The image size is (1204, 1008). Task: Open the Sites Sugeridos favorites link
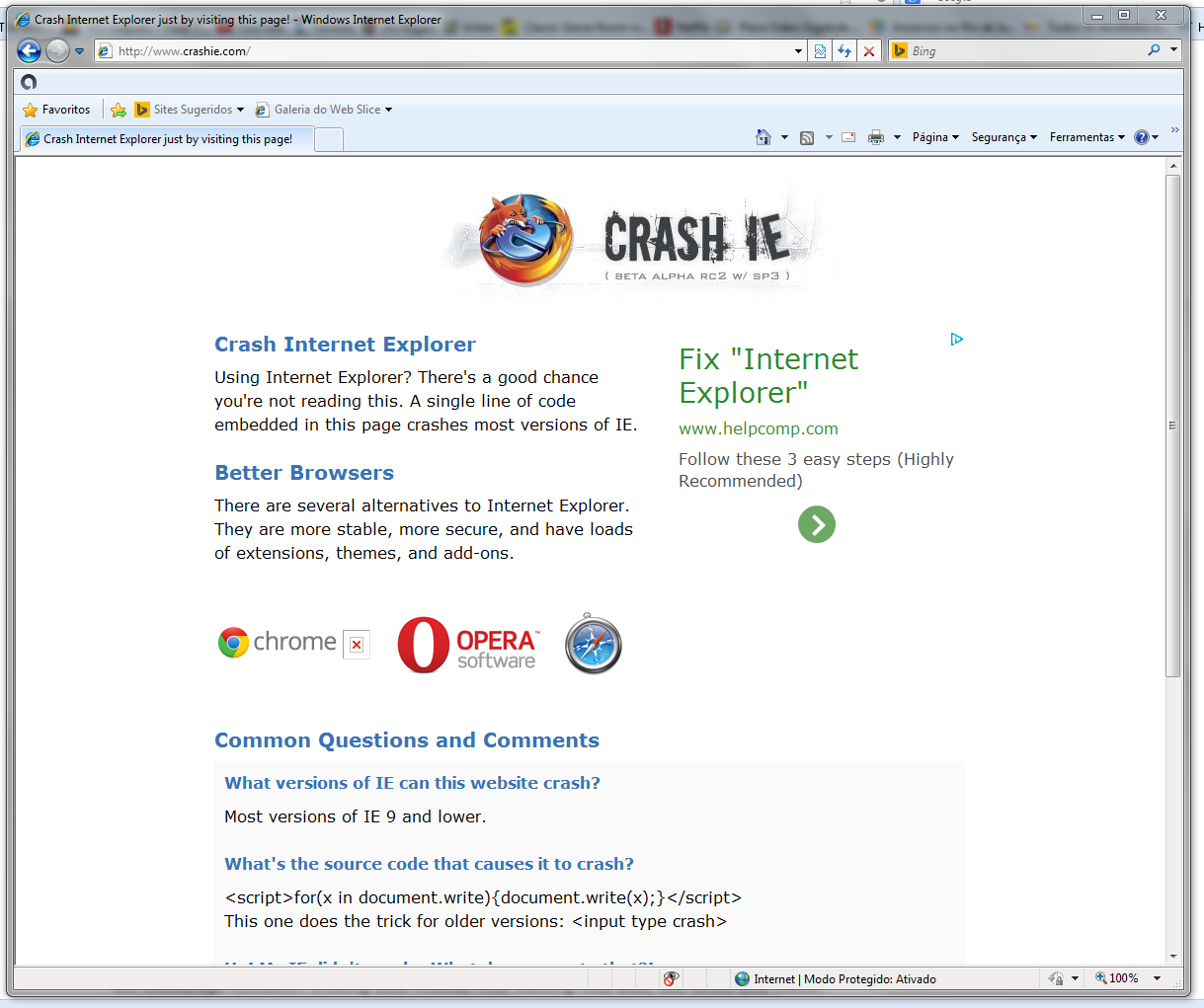pyautogui.click(x=189, y=110)
